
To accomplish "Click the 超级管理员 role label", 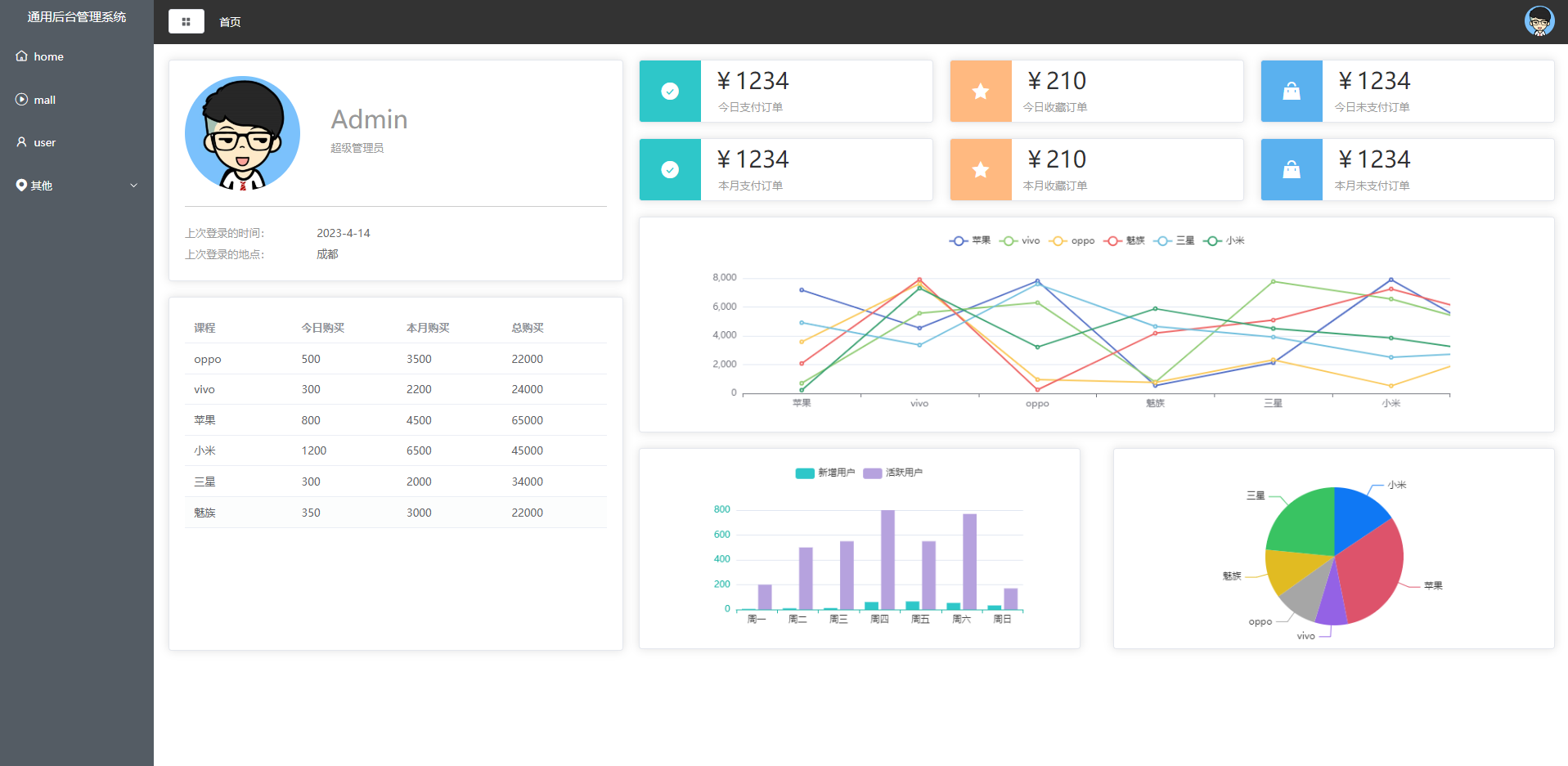I will [x=357, y=148].
